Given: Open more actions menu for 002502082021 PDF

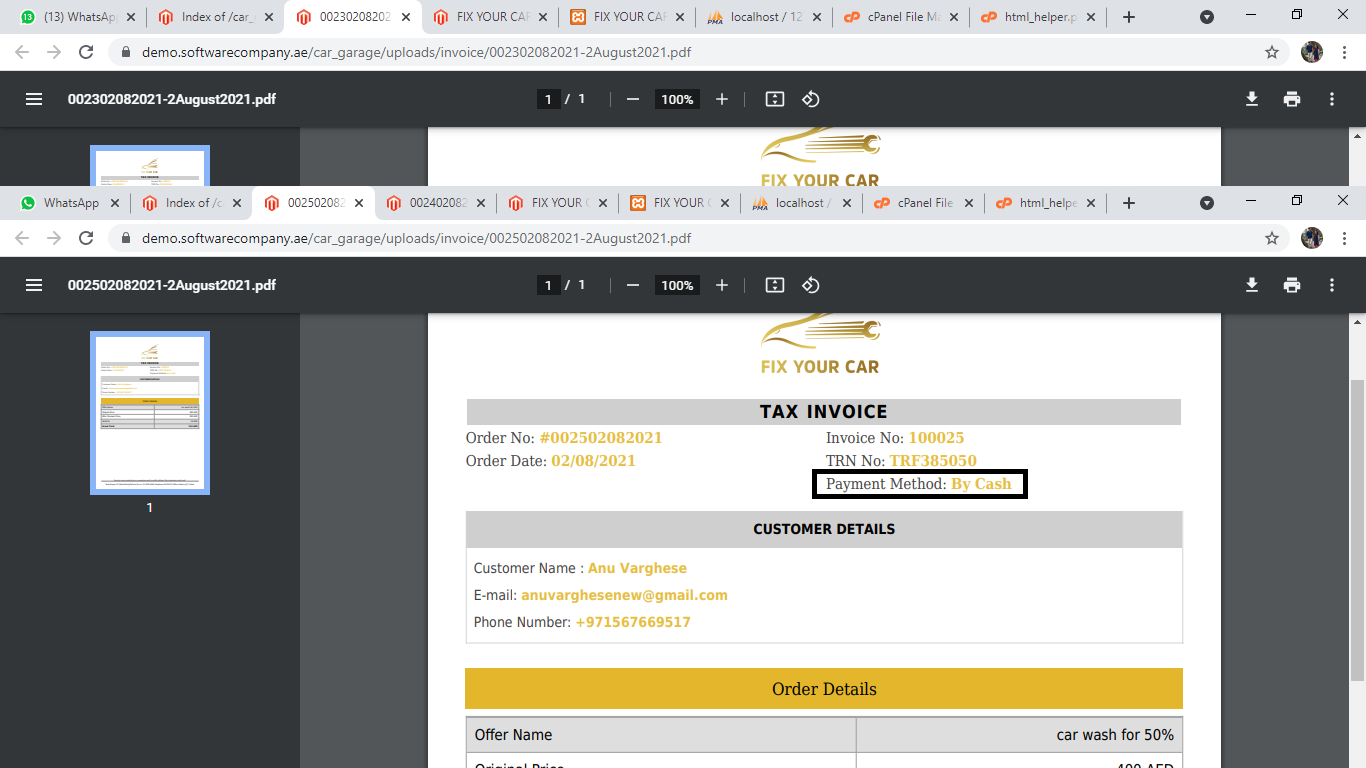Looking at the screenshot, I should 1331,285.
